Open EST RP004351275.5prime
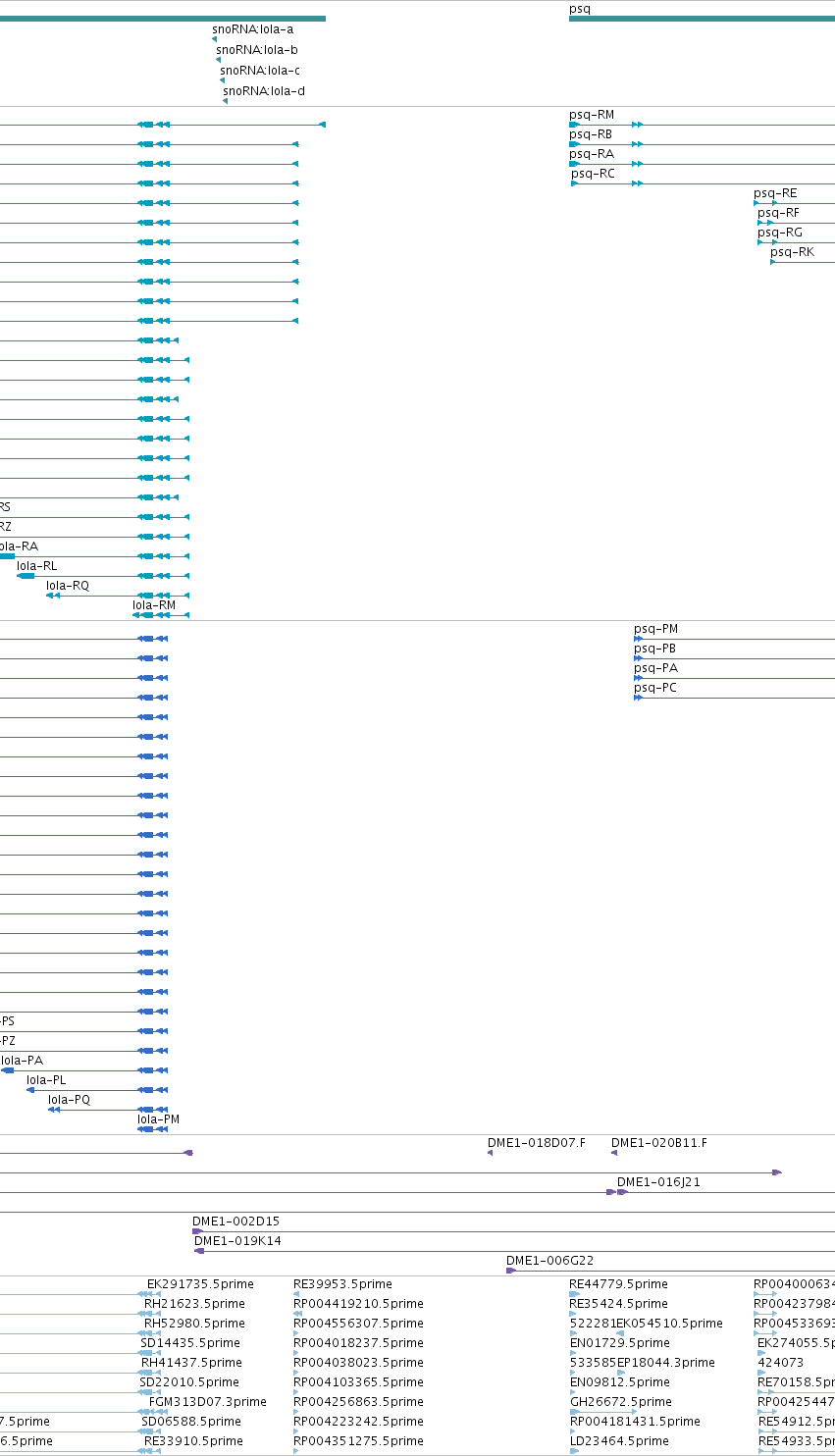Image resolution: width=835 pixels, height=1456 pixels. pos(358,1441)
